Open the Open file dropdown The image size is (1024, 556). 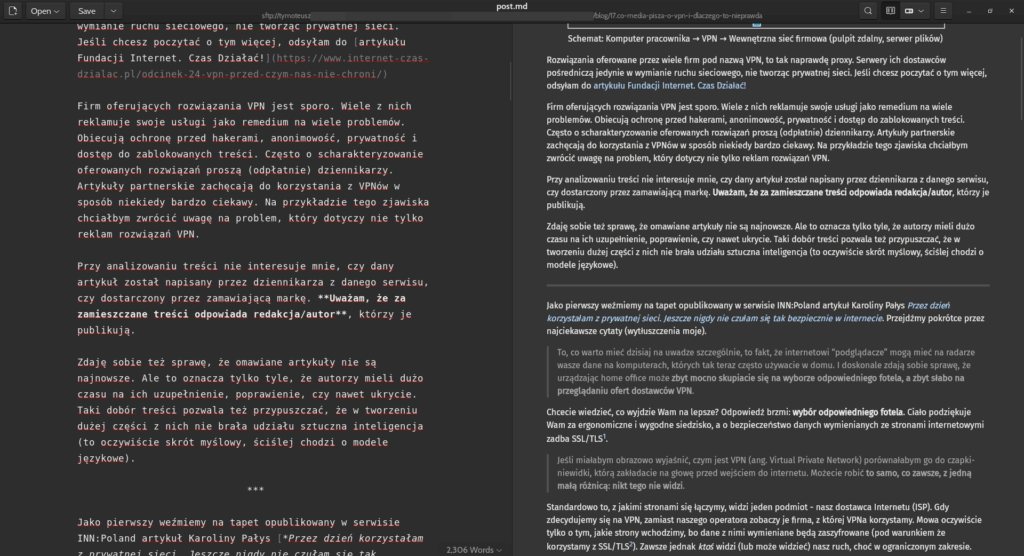pyautogui.click(x=44, y=10)
